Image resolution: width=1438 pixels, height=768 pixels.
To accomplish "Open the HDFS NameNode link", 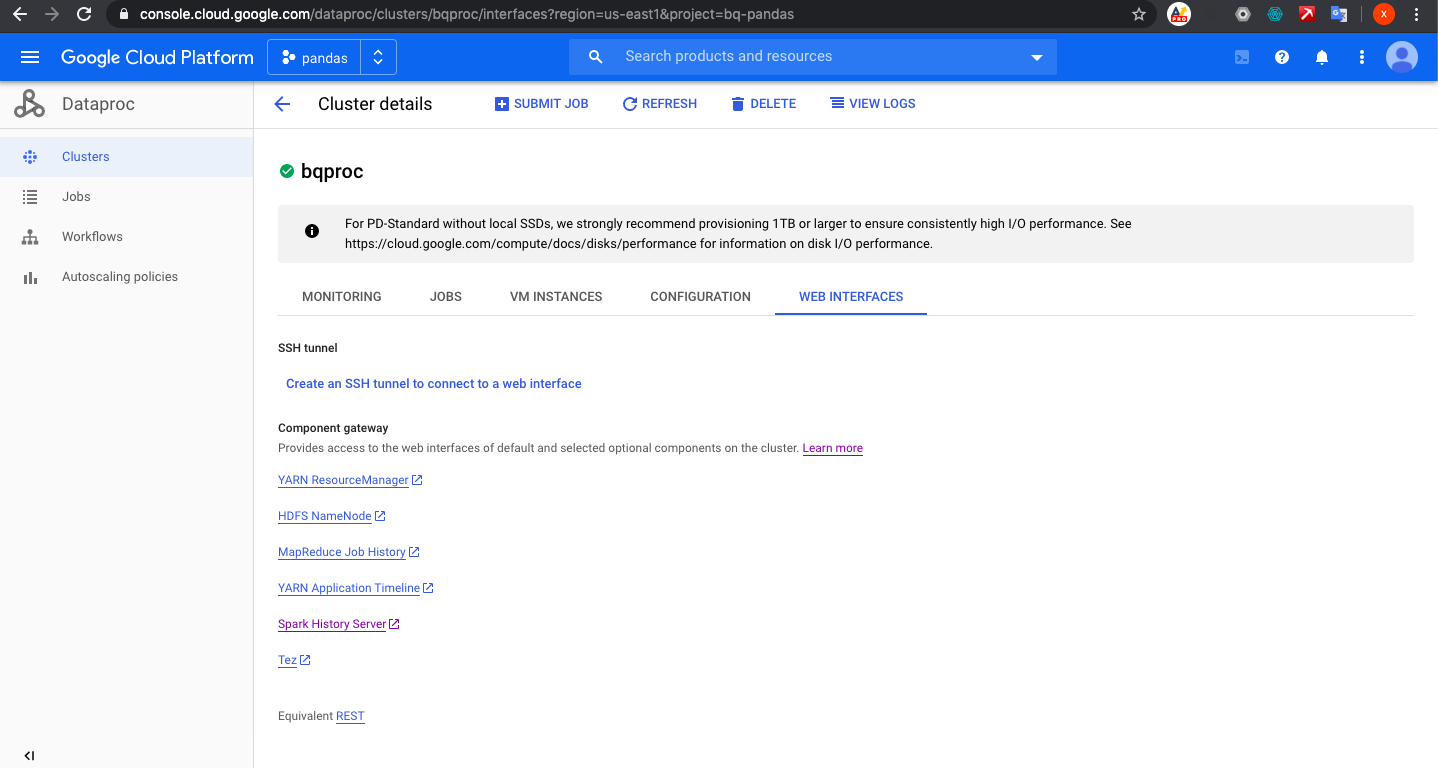I will click(x=332, y=516).
